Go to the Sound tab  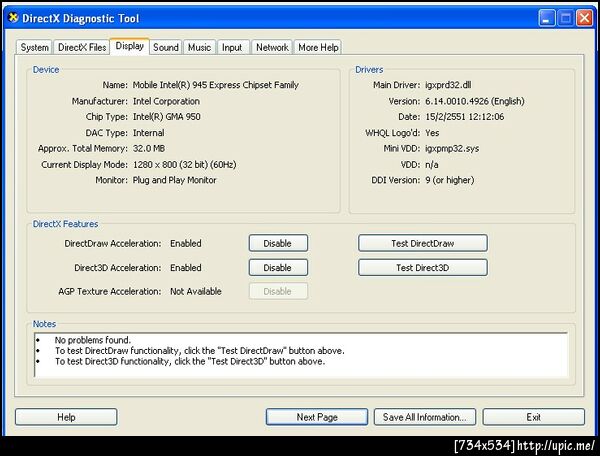[166, 47]
